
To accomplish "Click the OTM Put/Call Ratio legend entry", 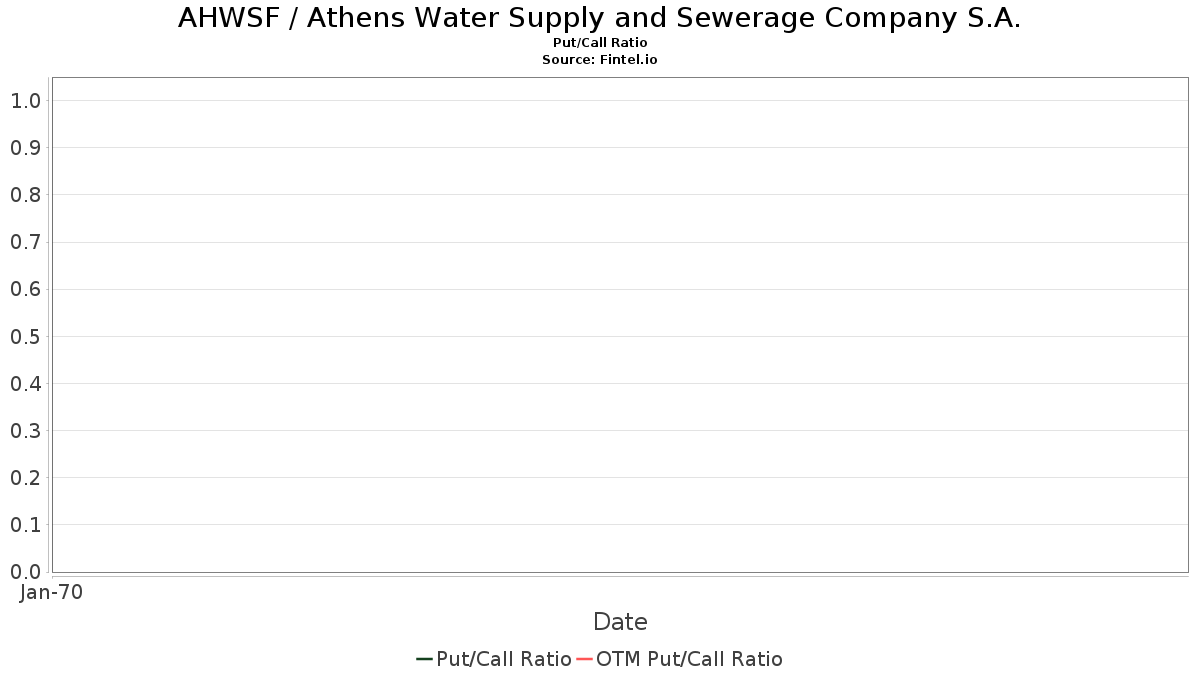I will click(680, 659).
